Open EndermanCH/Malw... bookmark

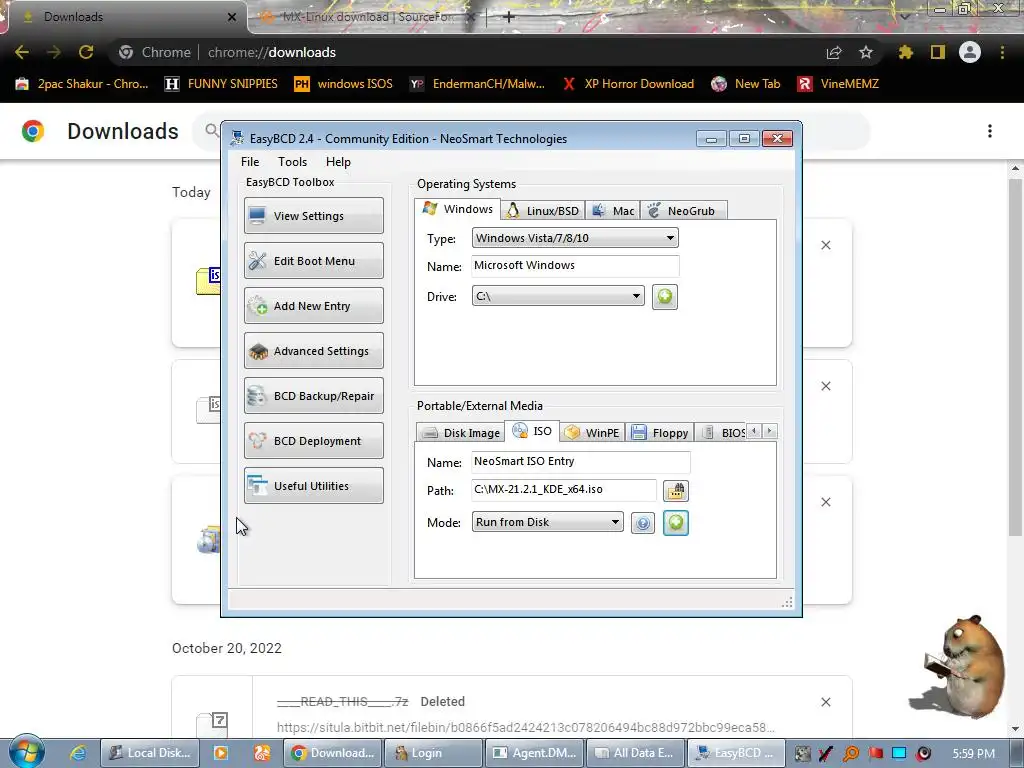[x=477, y=84]
